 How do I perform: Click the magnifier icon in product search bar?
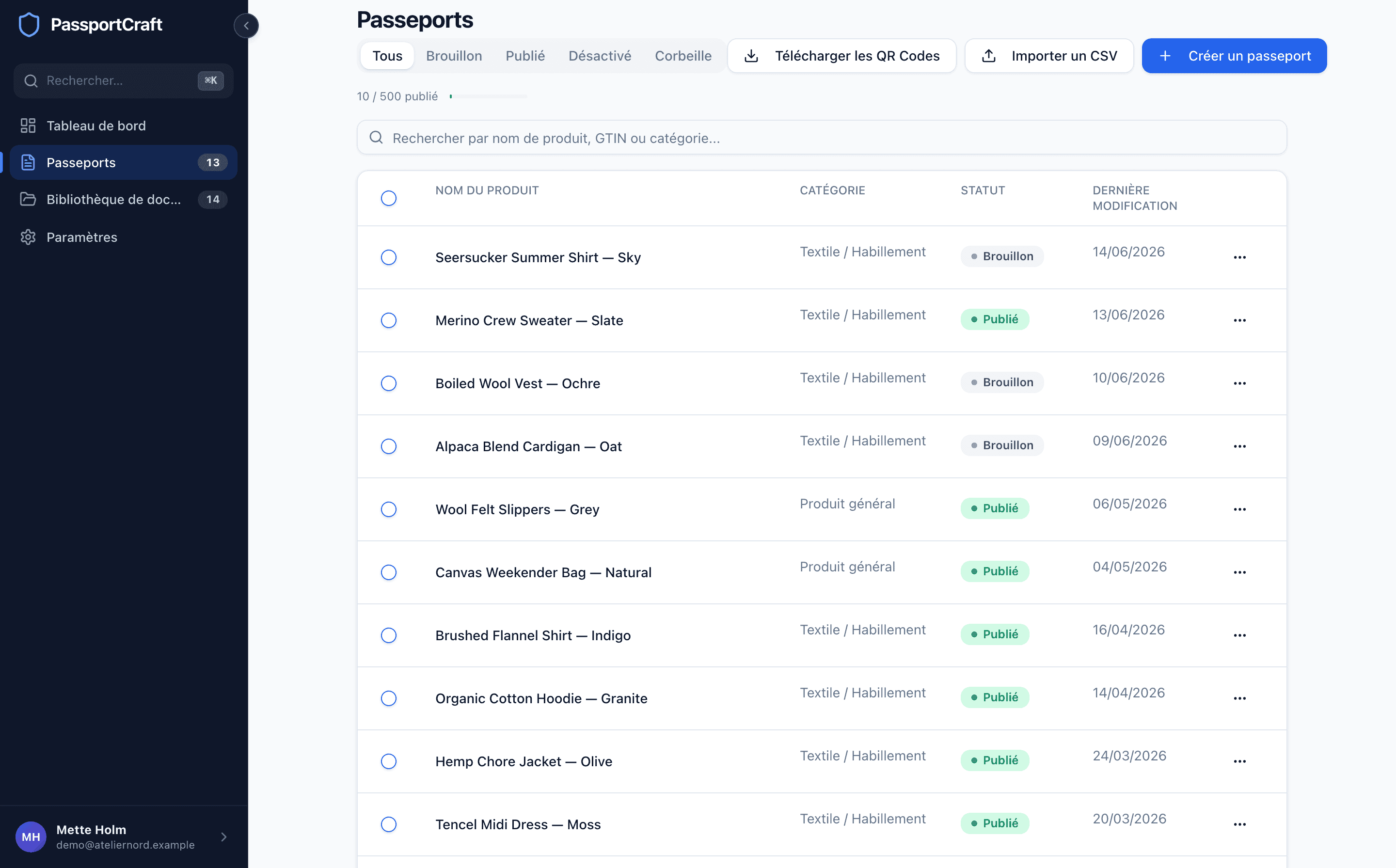click(x=376, y=137)
